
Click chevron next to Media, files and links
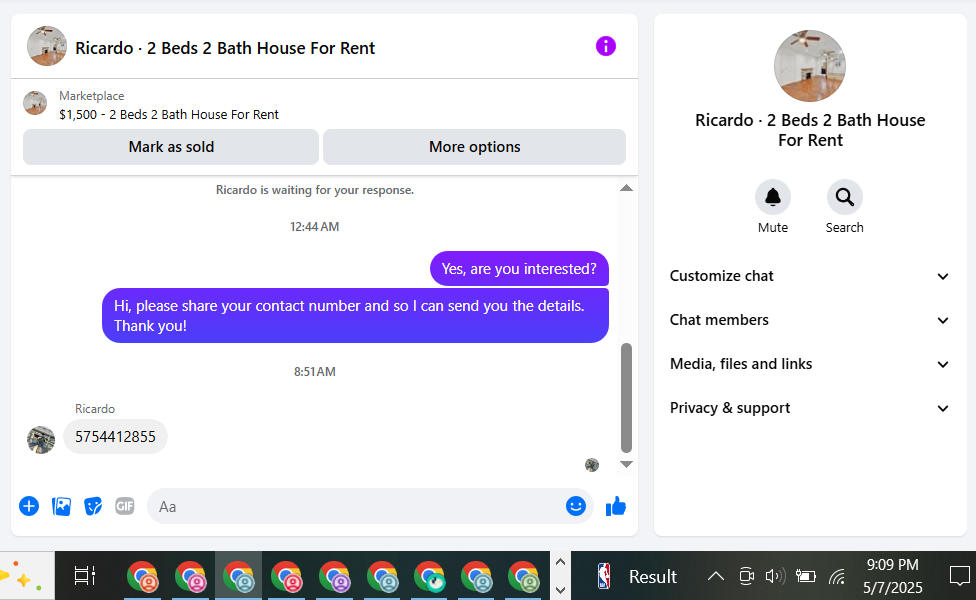(x=943, y=365)
